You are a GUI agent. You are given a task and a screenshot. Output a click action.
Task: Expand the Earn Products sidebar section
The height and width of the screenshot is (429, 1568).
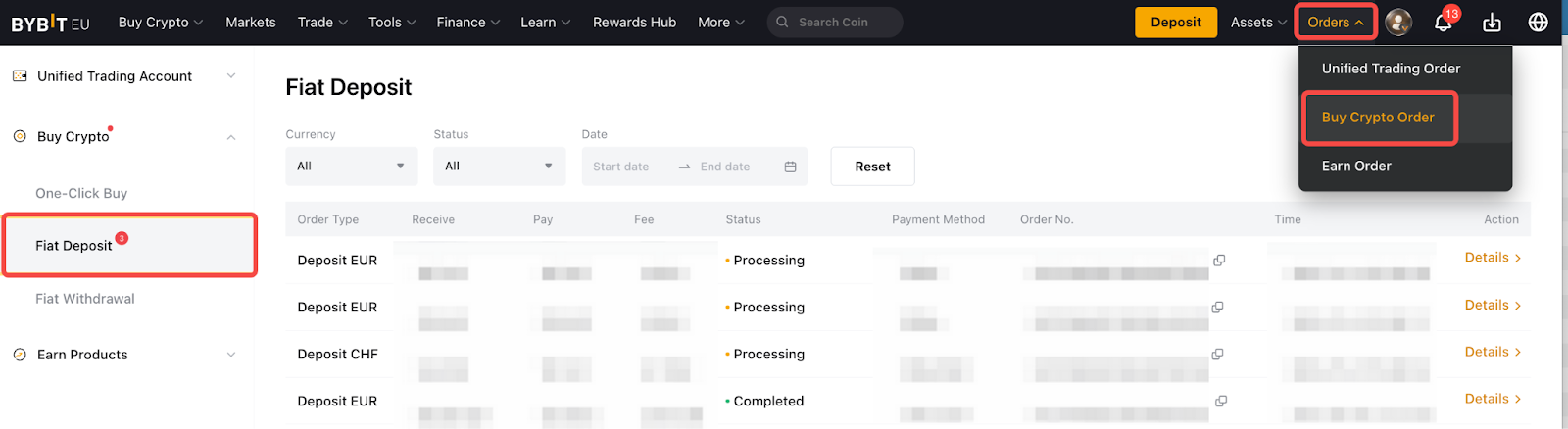point(231,355)
